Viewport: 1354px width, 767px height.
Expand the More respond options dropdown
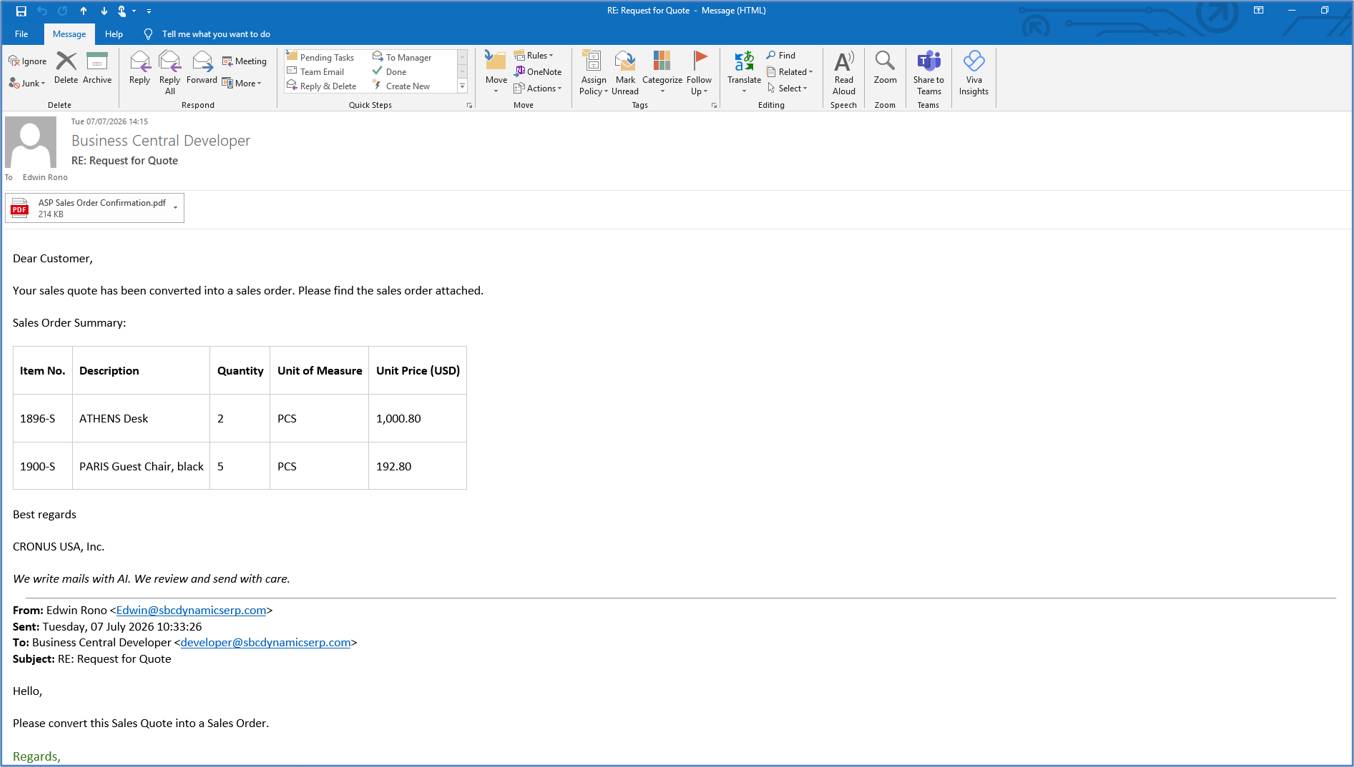click(x=241, y=83)
